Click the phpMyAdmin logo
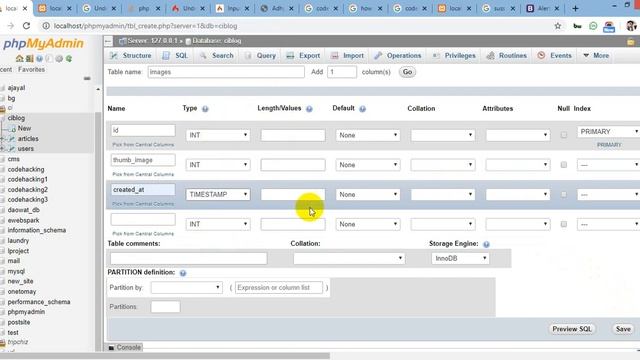 tap(43, 43)
